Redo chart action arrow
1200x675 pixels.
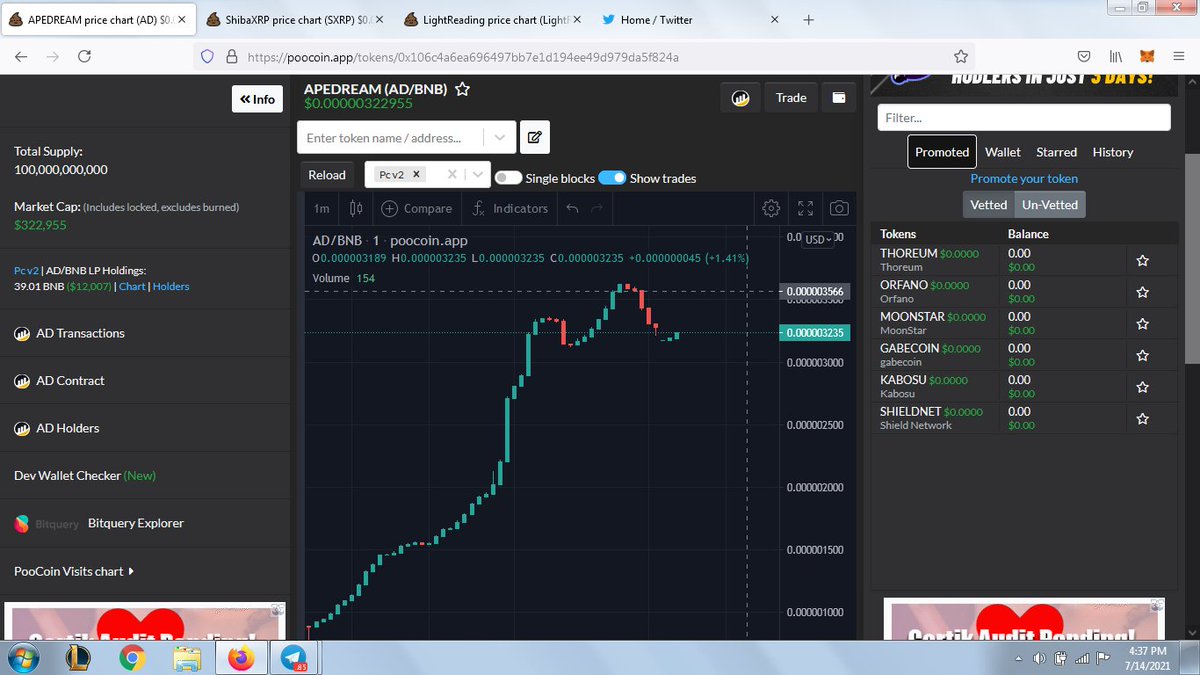pyautogui.click(x=597, y=208)
